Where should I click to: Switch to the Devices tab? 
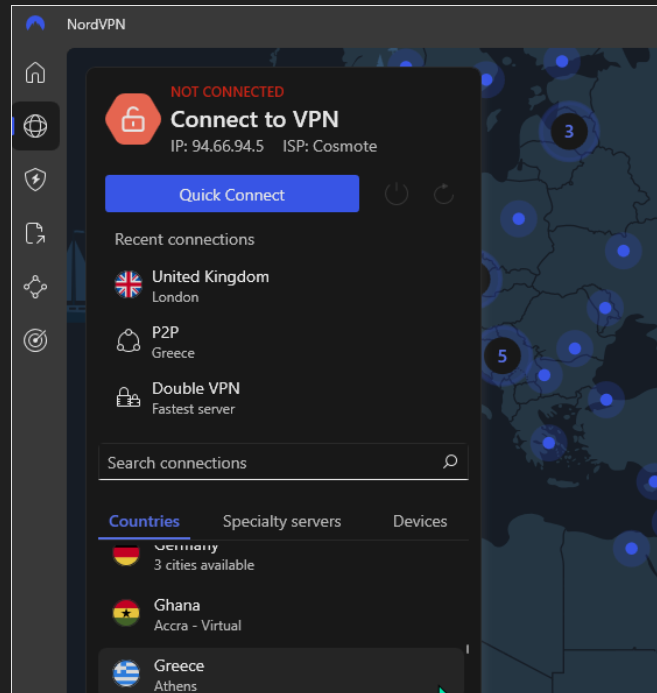420,522
